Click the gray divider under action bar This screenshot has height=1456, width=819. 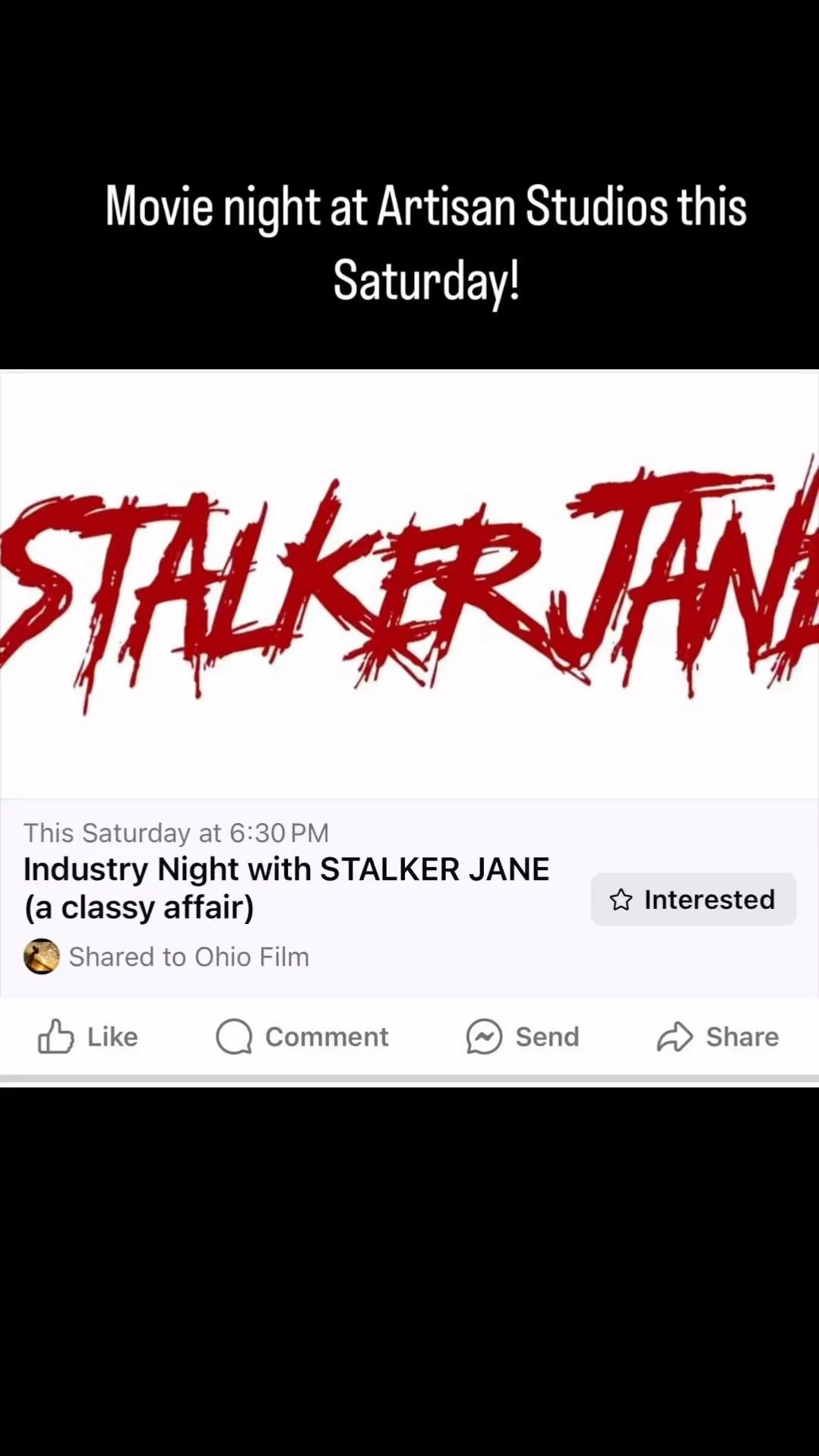(409, 1078)
